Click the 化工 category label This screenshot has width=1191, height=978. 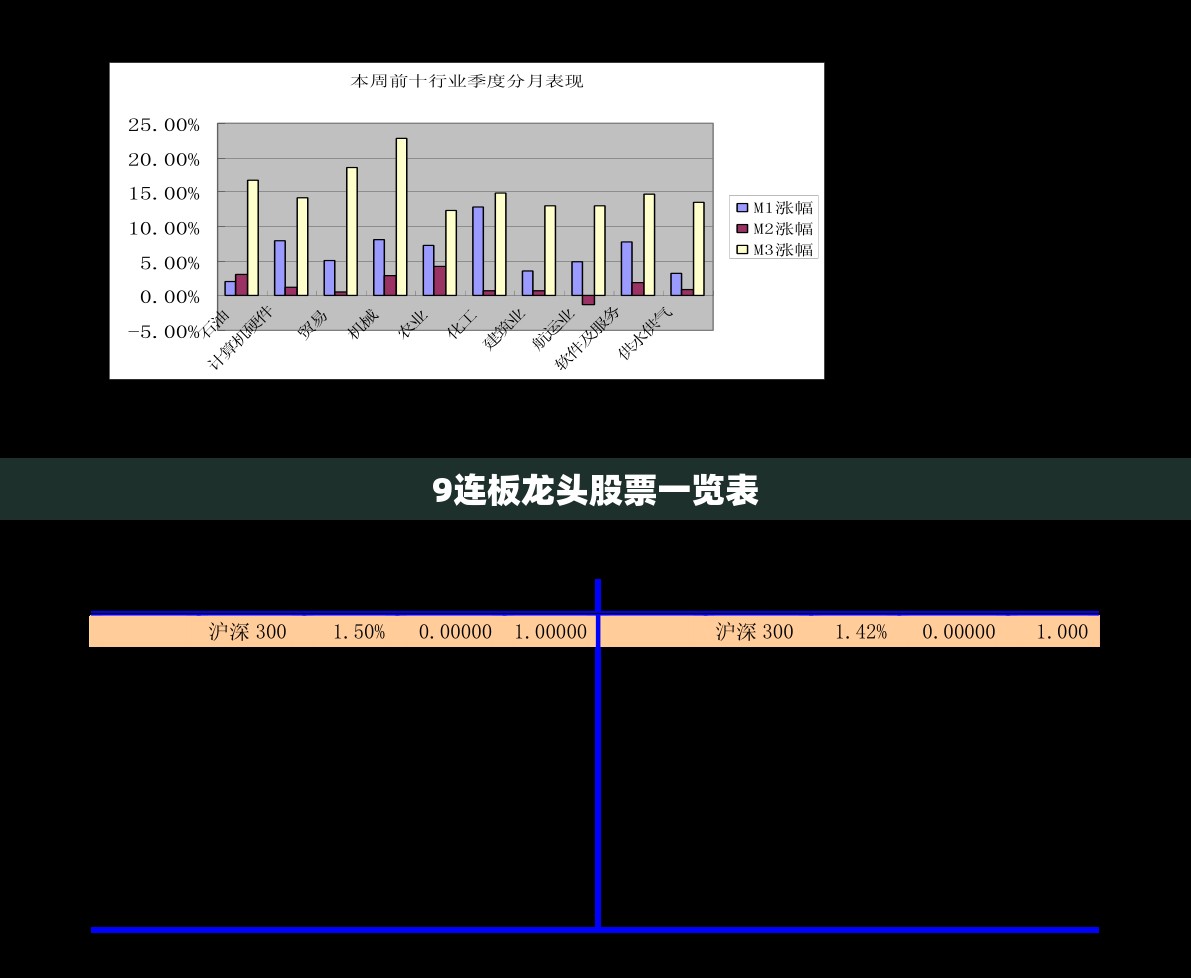[x=462, y=323]
